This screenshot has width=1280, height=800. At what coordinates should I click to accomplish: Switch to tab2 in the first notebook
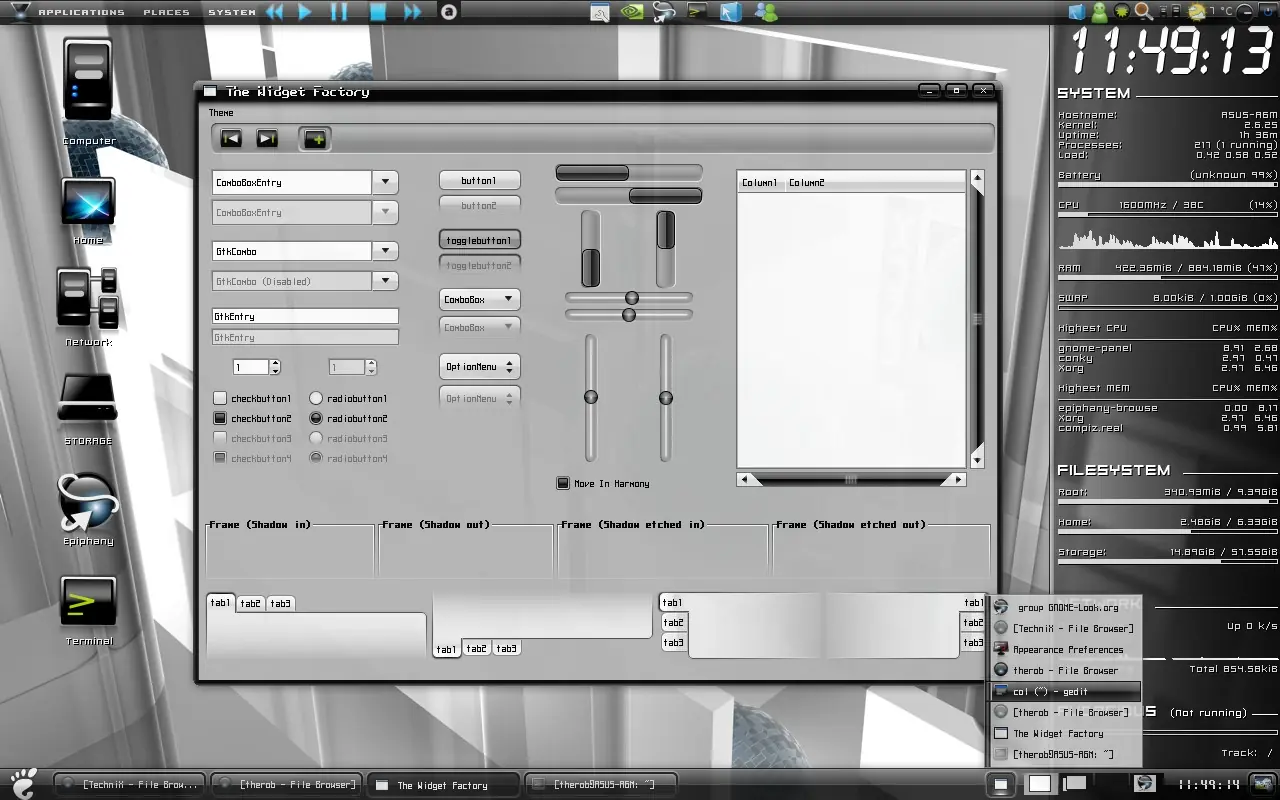click(251, 603)
